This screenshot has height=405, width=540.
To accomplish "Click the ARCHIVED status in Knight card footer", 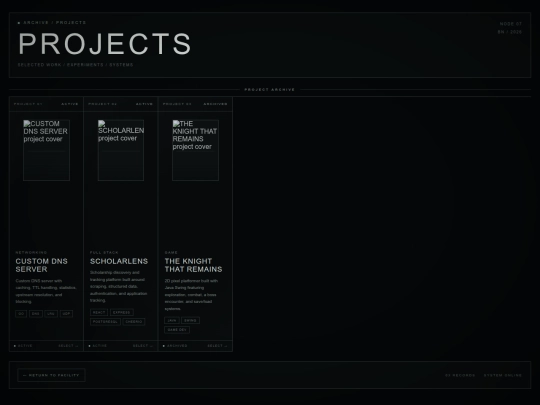I will coord(177,346).
